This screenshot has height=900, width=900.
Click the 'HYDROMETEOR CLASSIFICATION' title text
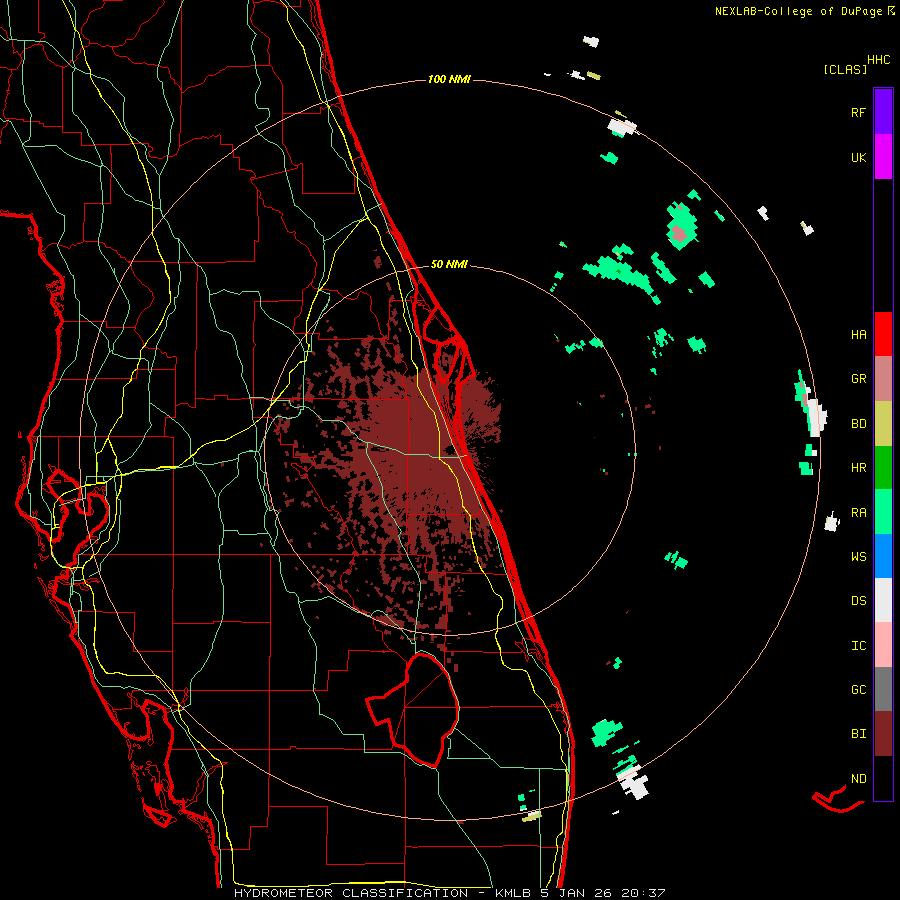pyautogui.click(x=351, y=893)
